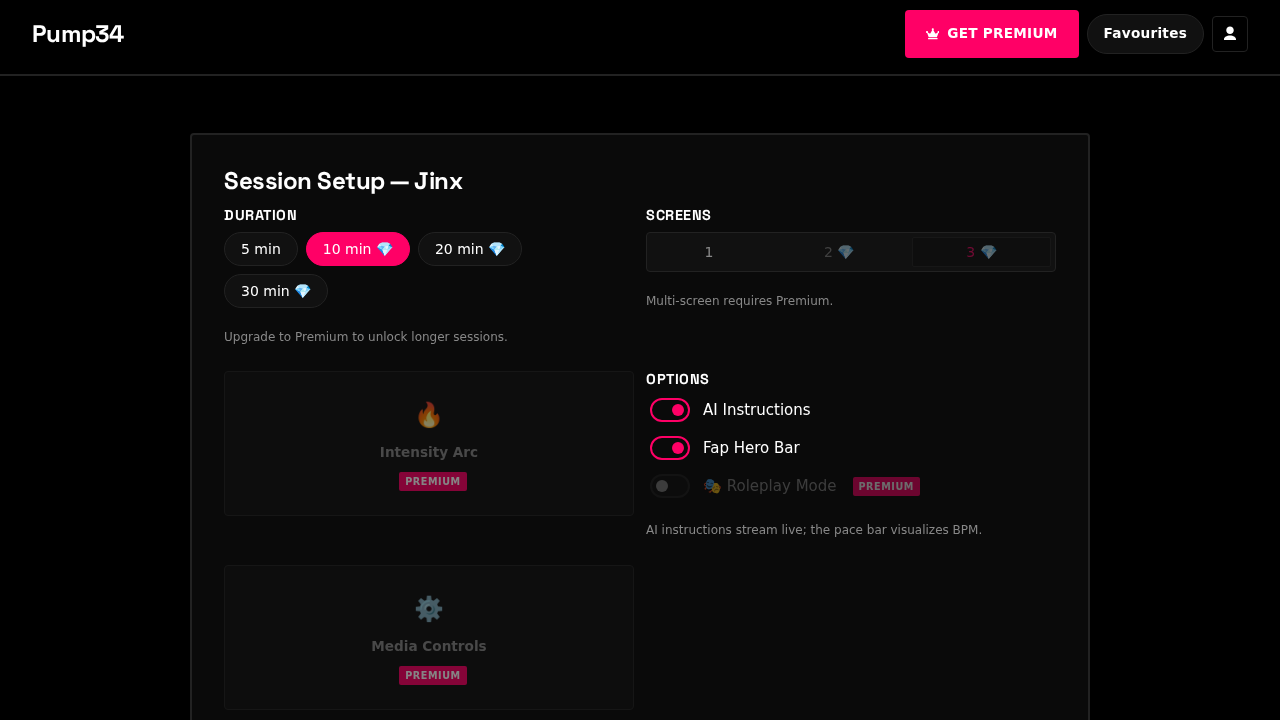Image resolution: width=1280 pixels, height=720 pixels.
Task: Click the 'Session Setup — Jinx' heading
Action: (343, 181)
